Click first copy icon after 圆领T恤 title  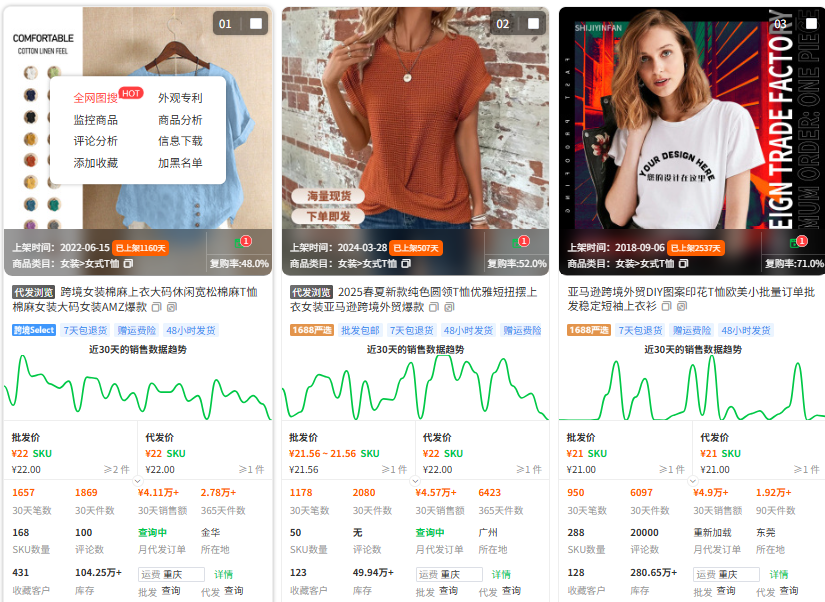[x=434, y=307]
